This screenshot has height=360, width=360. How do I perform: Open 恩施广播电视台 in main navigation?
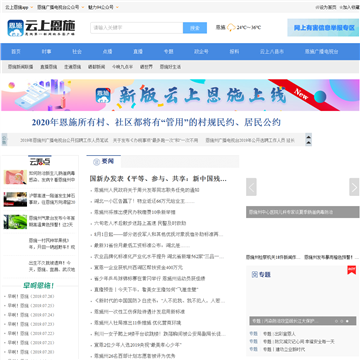click(321, 52)
